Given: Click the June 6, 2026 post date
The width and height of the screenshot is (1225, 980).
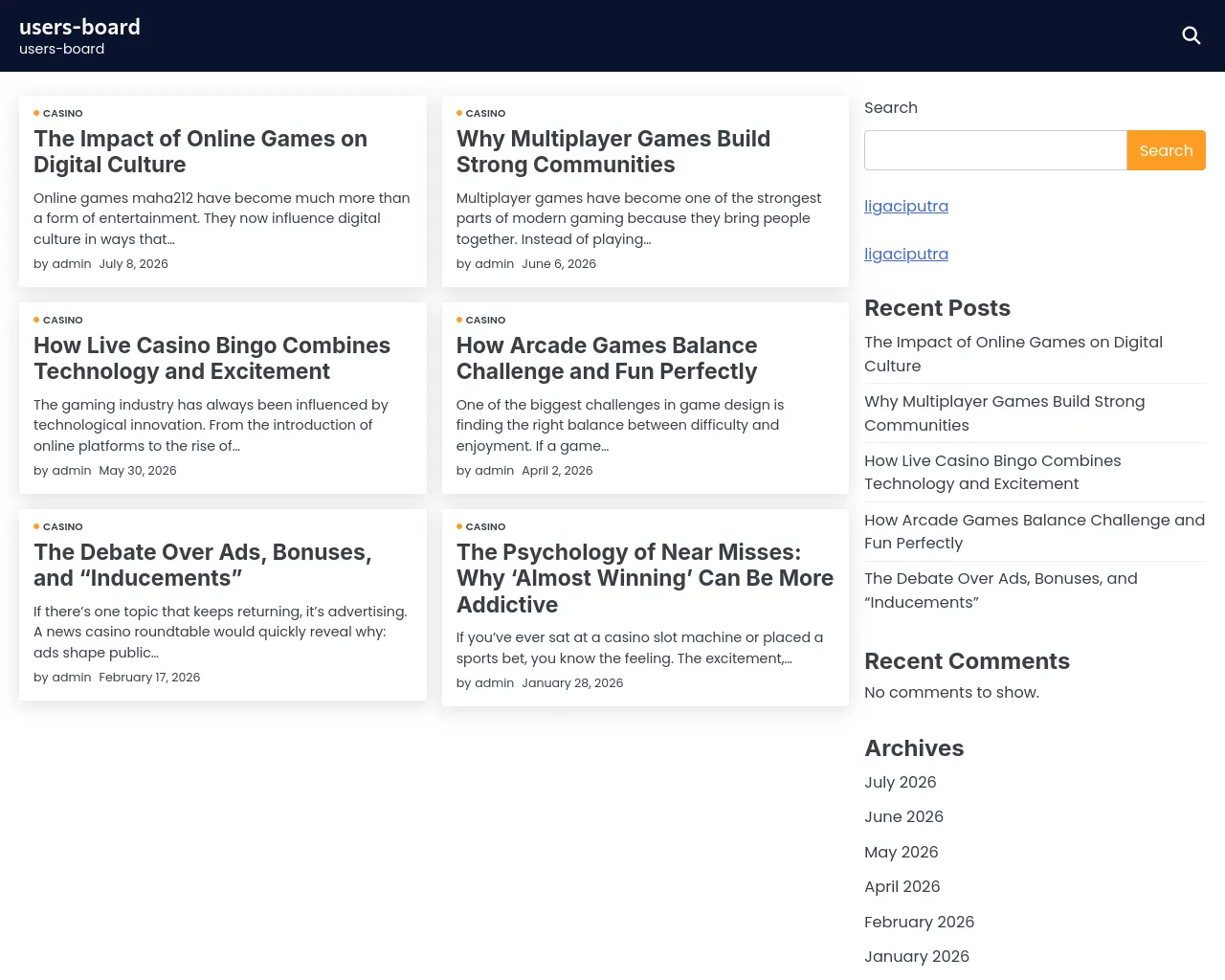Looking at the screenshot, I should click(x=559, y=264).
